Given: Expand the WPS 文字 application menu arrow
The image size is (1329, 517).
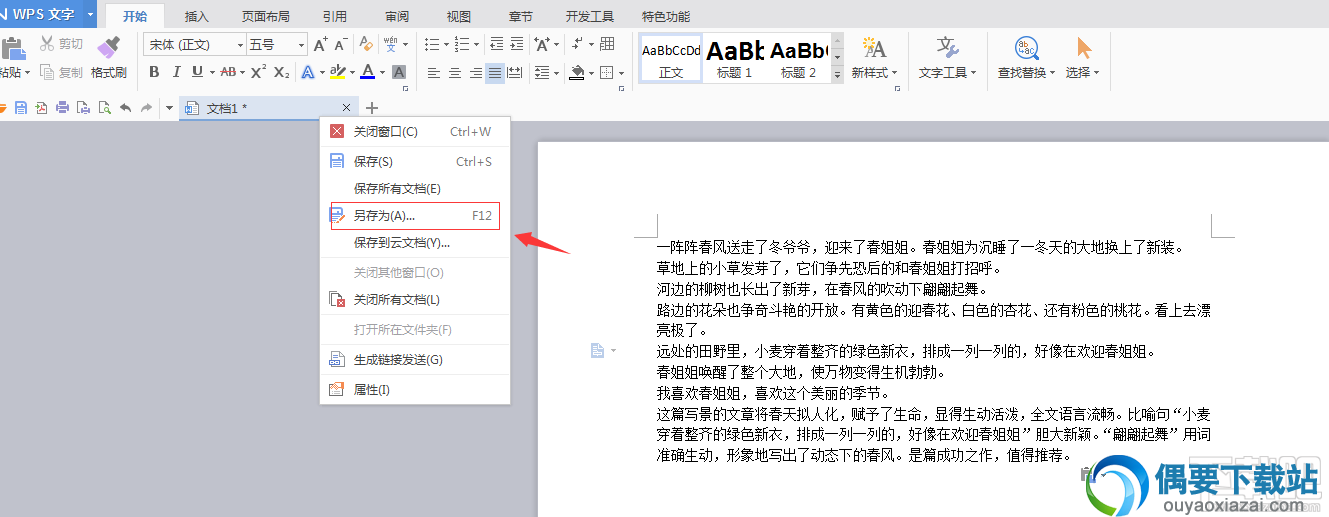Looking at the screenshot, I should coord(89,15).
